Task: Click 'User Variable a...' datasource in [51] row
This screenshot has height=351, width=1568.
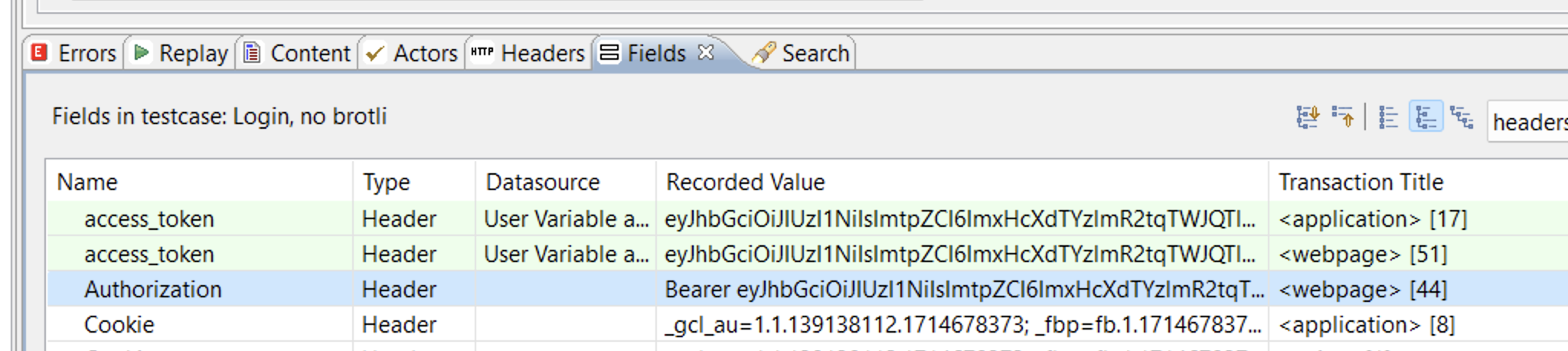Action: pos(566,254)
